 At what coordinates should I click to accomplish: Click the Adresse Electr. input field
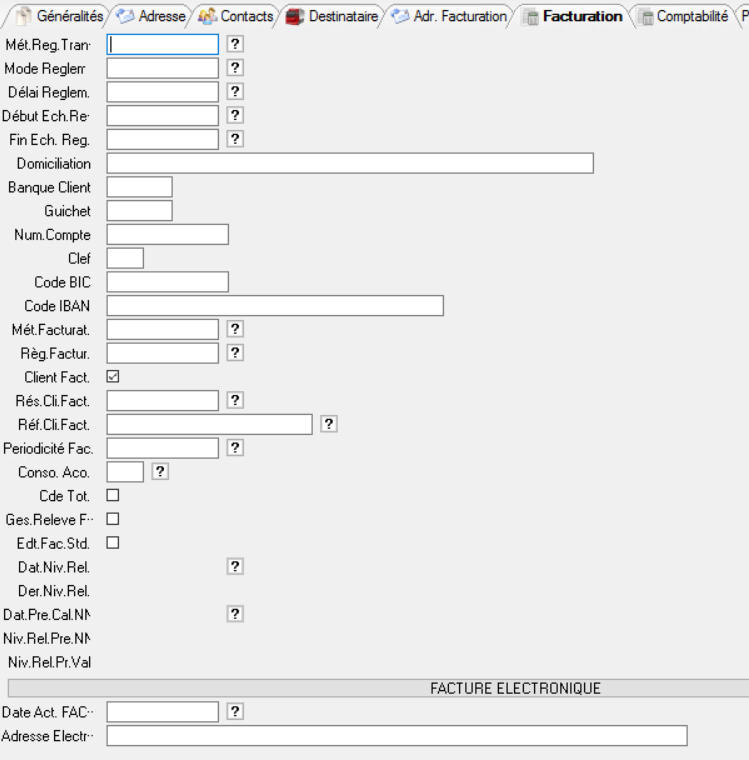coord(396,736)
